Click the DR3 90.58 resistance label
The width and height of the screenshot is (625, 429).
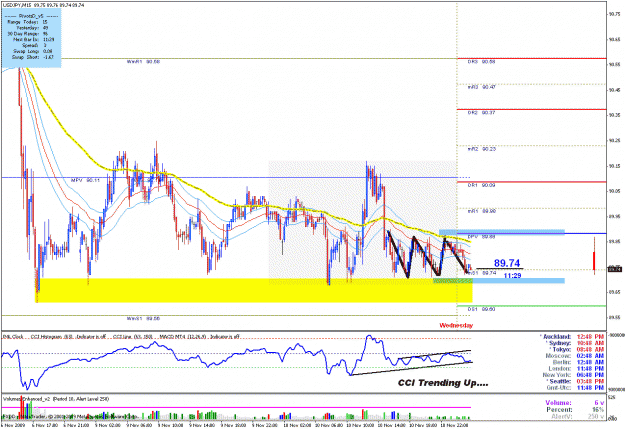(482, 62)
